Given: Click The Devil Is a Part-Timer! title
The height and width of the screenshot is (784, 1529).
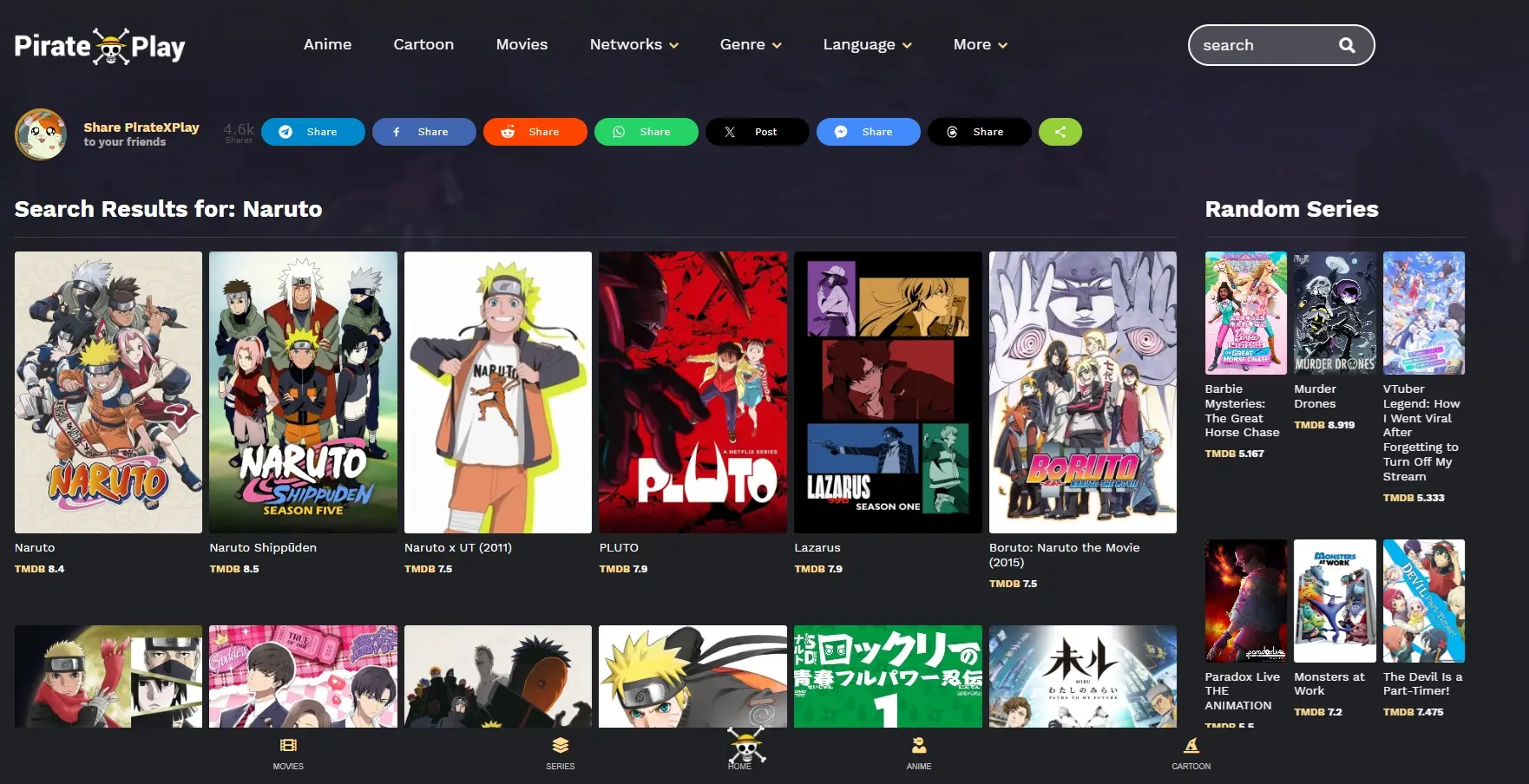Looking at the screenshot, I should click(x=1423, y=684).
